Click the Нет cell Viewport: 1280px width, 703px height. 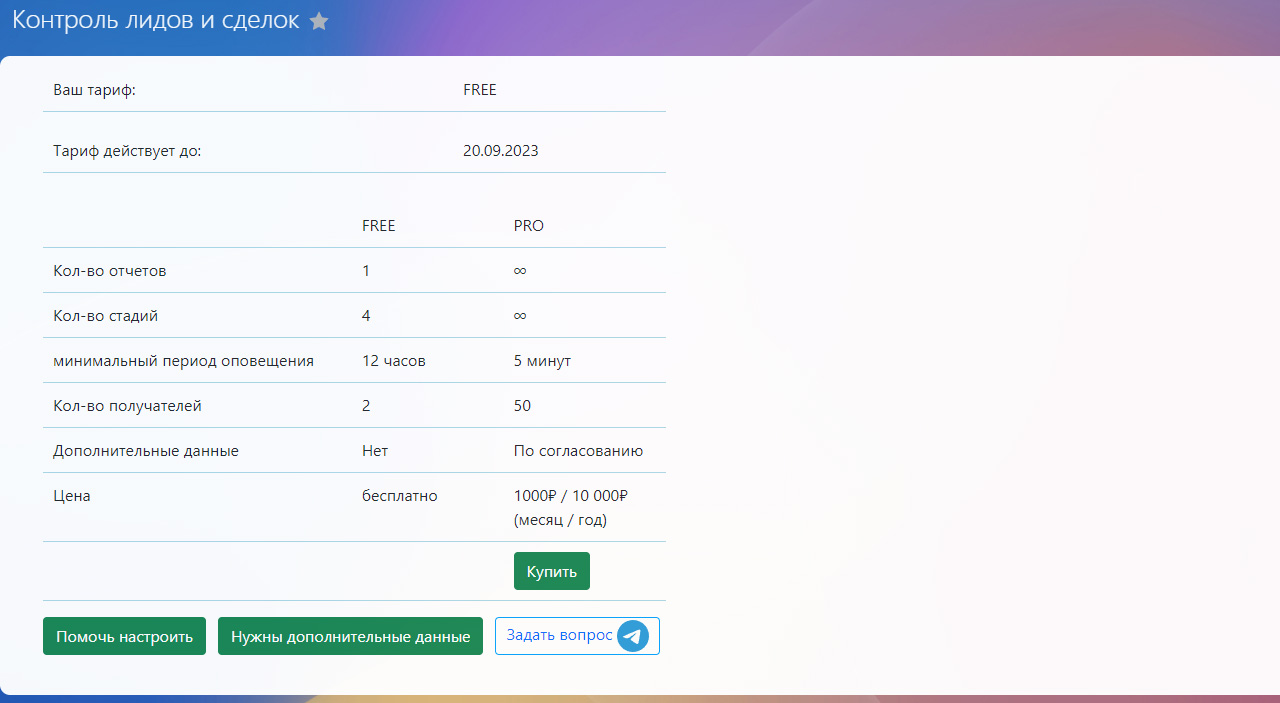pyautogui.click(x=375, y=451)
